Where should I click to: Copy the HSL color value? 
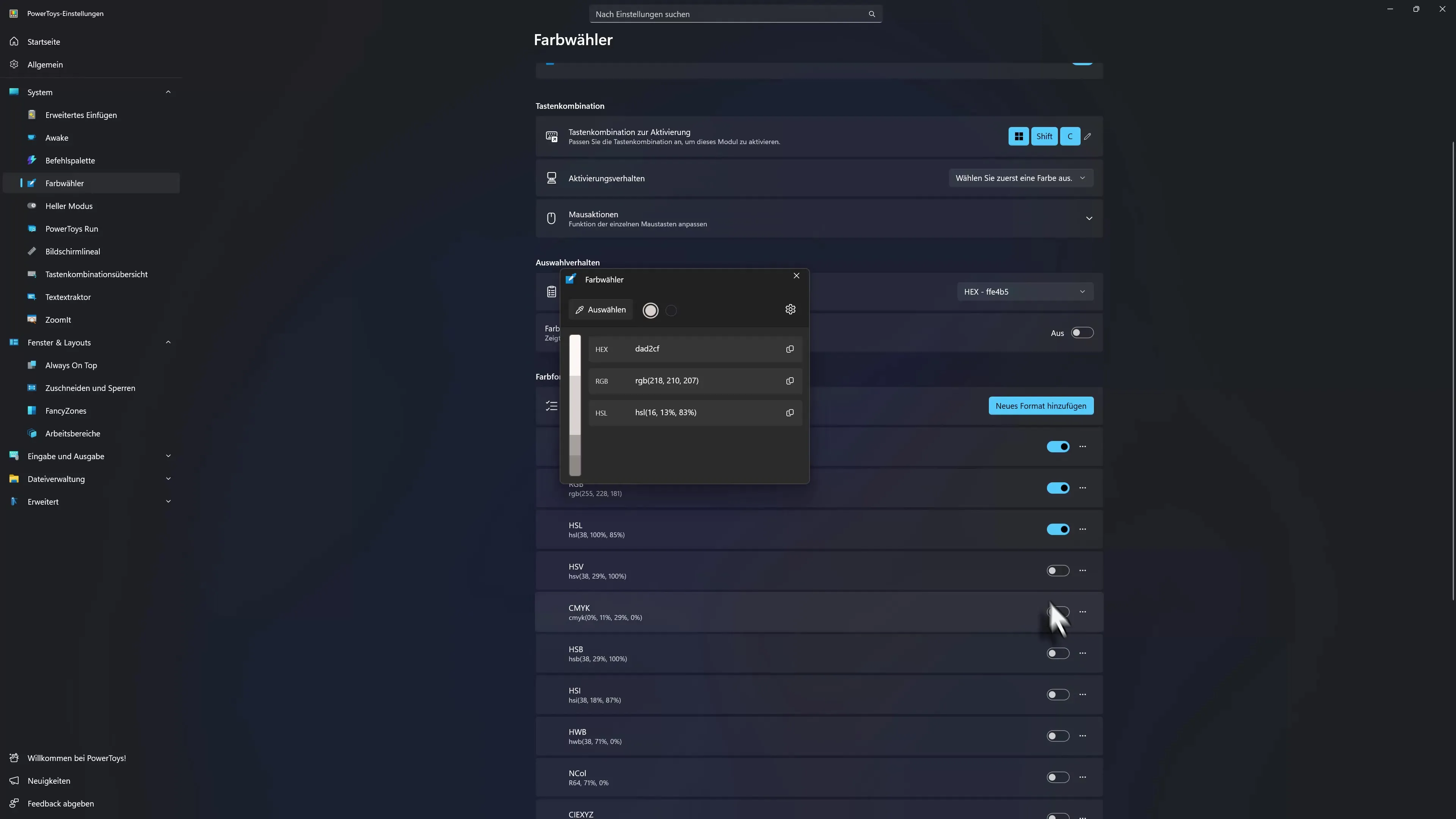click(x=789, y=413)
